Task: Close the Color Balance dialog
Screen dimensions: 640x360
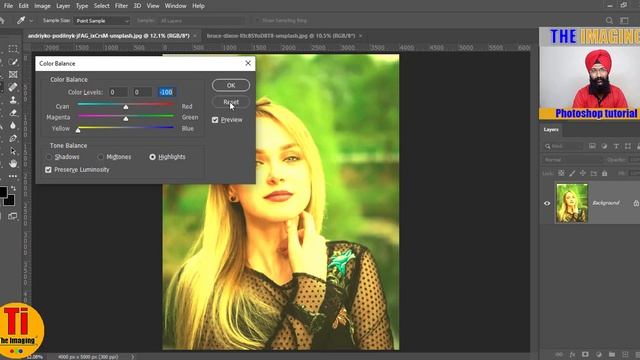Action: click(x=248, y=63)
